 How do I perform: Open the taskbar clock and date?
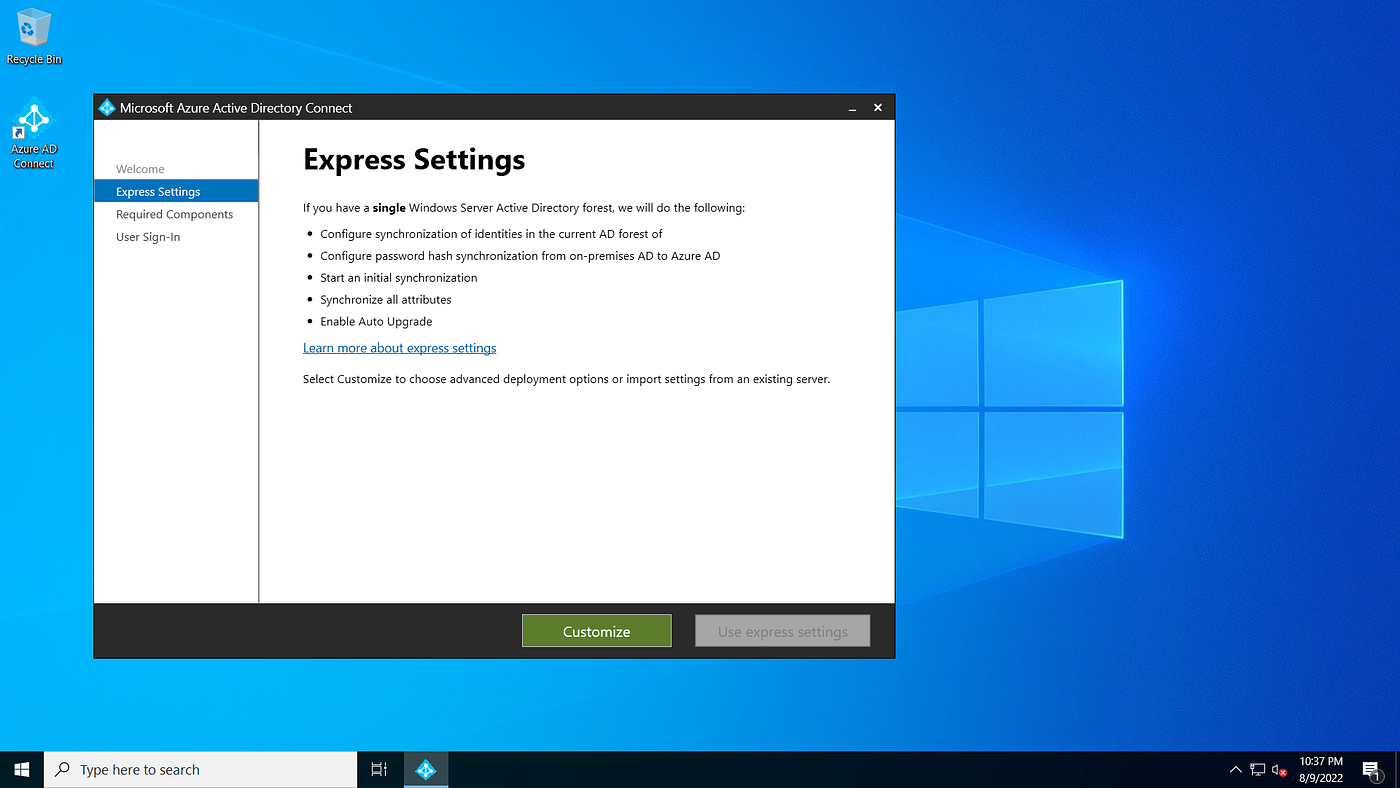point(1321,769)
